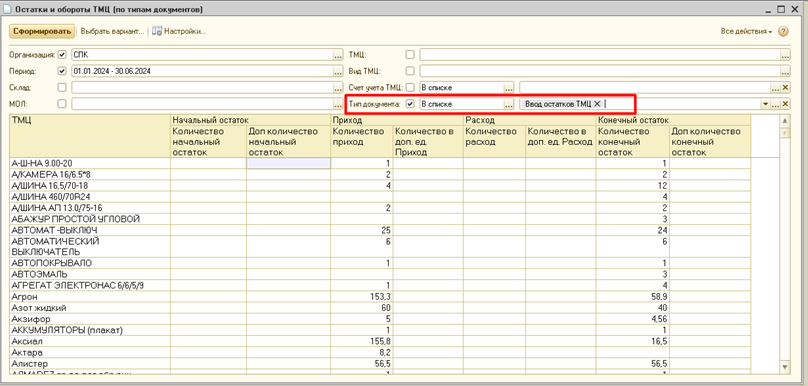This screenshot has height=386, width=808.
Task: Open comparison type selector for Счет учета ТМЦ
Action: 509,88
